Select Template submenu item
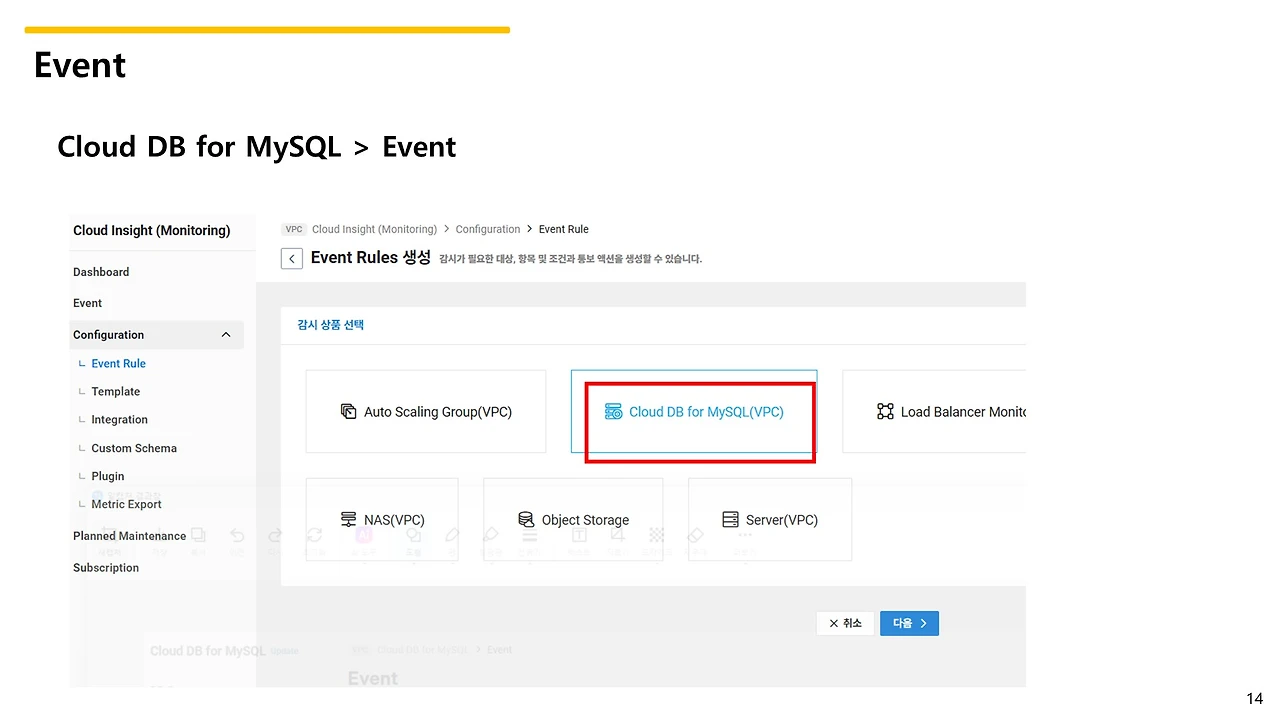This screenshot has height=720, width=1280. pos(116,392)
